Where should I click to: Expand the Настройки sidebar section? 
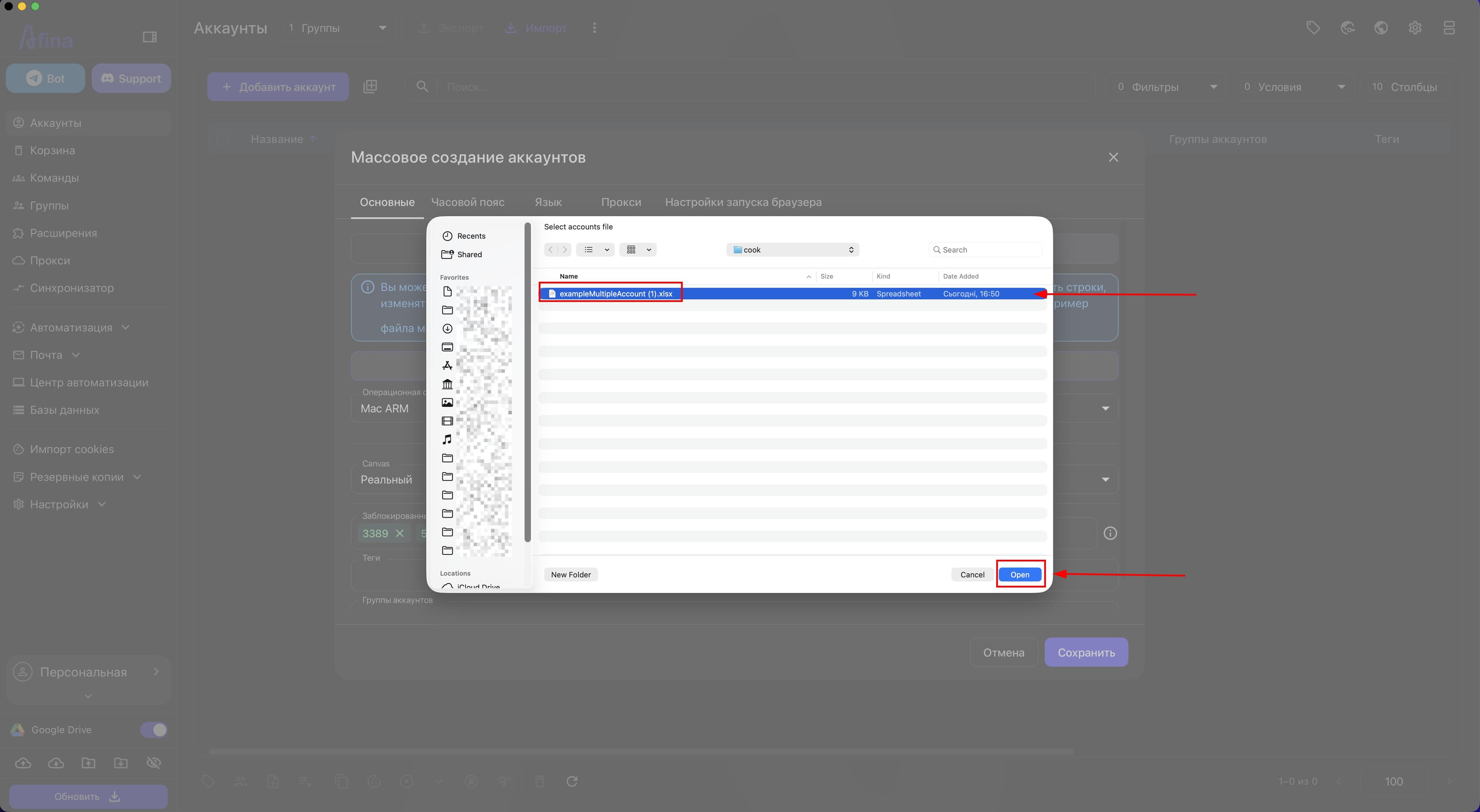click(x=102, y=504)
